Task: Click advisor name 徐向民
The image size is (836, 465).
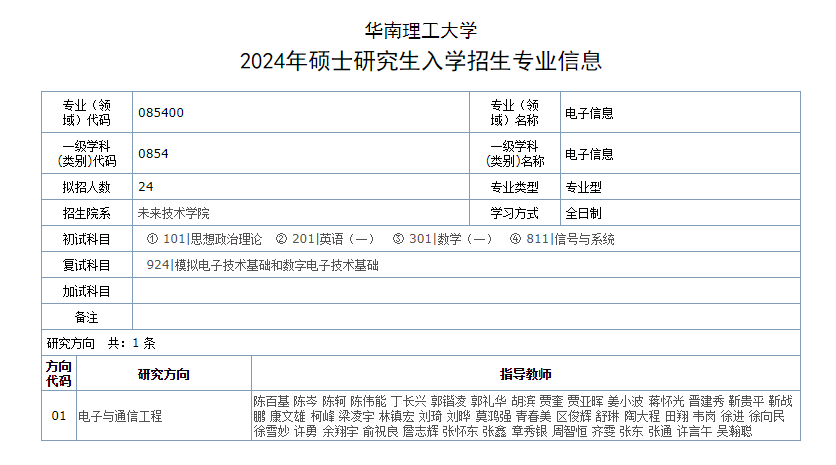Action: pyautogui.click(x=767, y=416)
